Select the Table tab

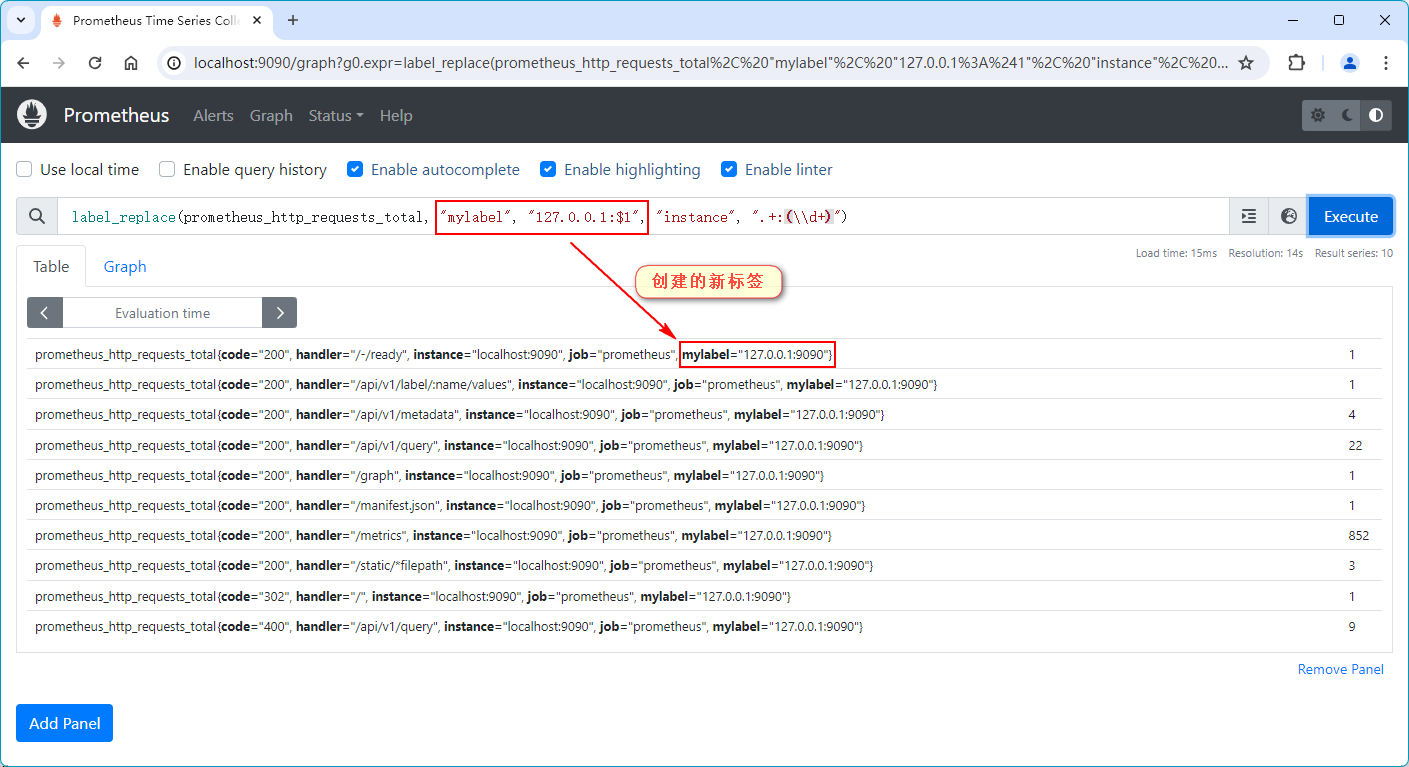pyautogui.click(x=51, y=266)
